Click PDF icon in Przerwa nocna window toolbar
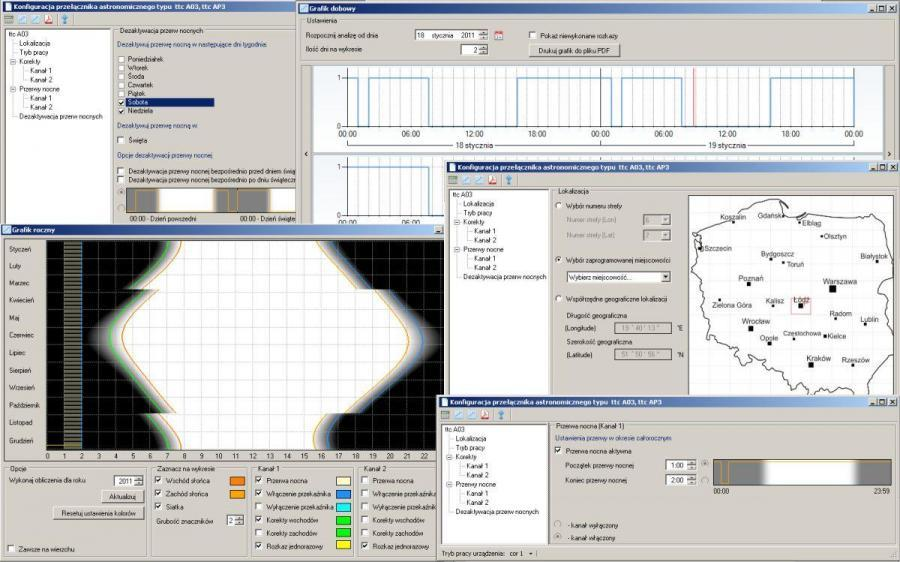The image size is (900, 562). tap(484, 414)
